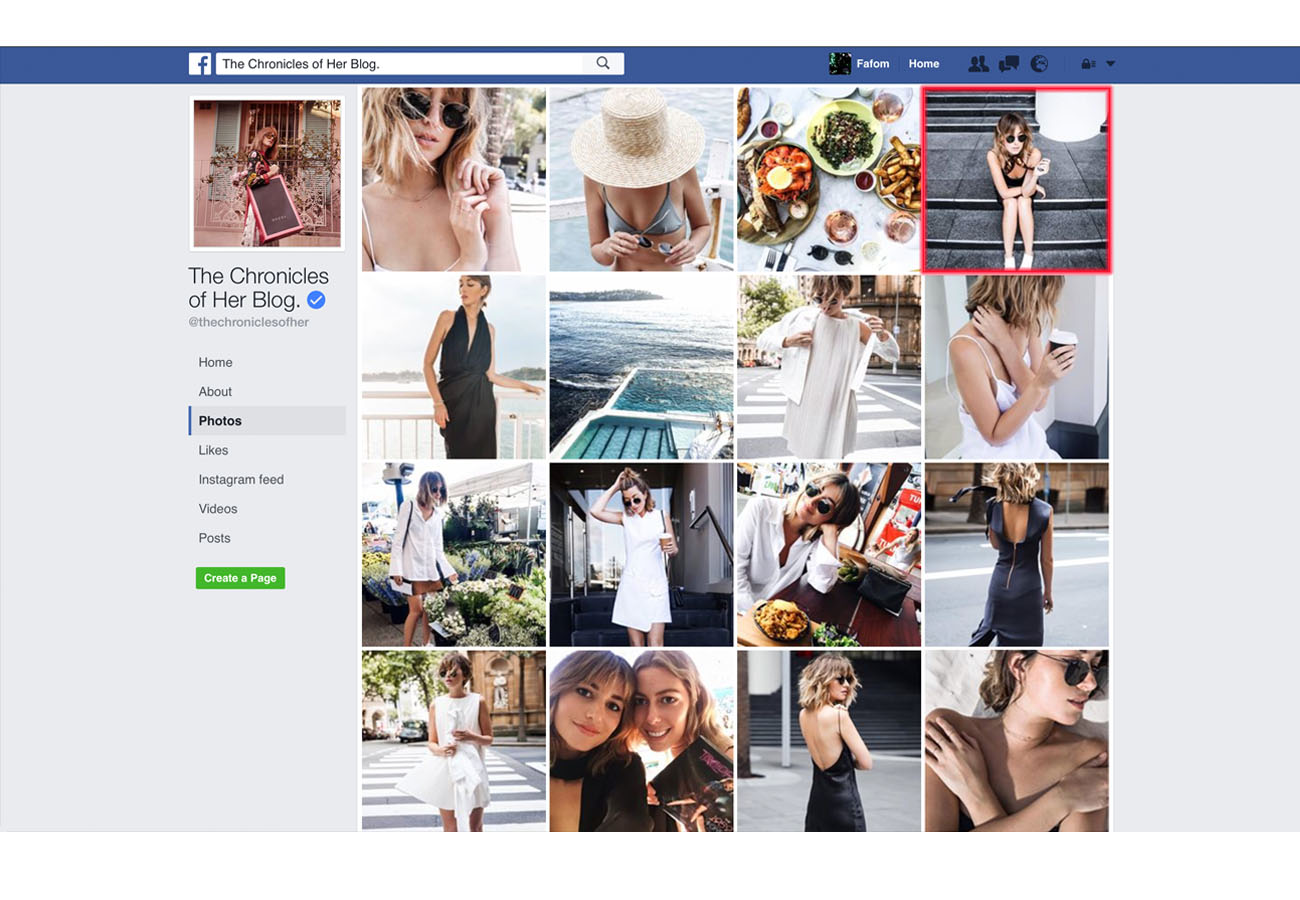Open the straw hat bikini photo

pos(641,179)
